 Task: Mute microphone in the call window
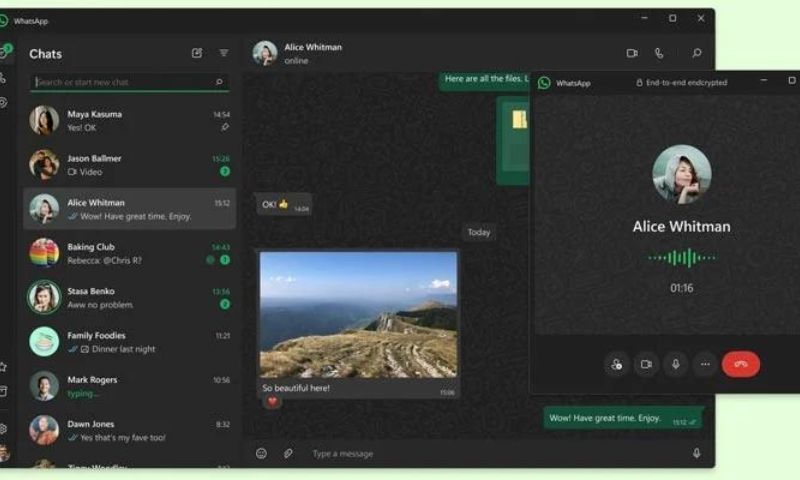click(x=676, y=364)
